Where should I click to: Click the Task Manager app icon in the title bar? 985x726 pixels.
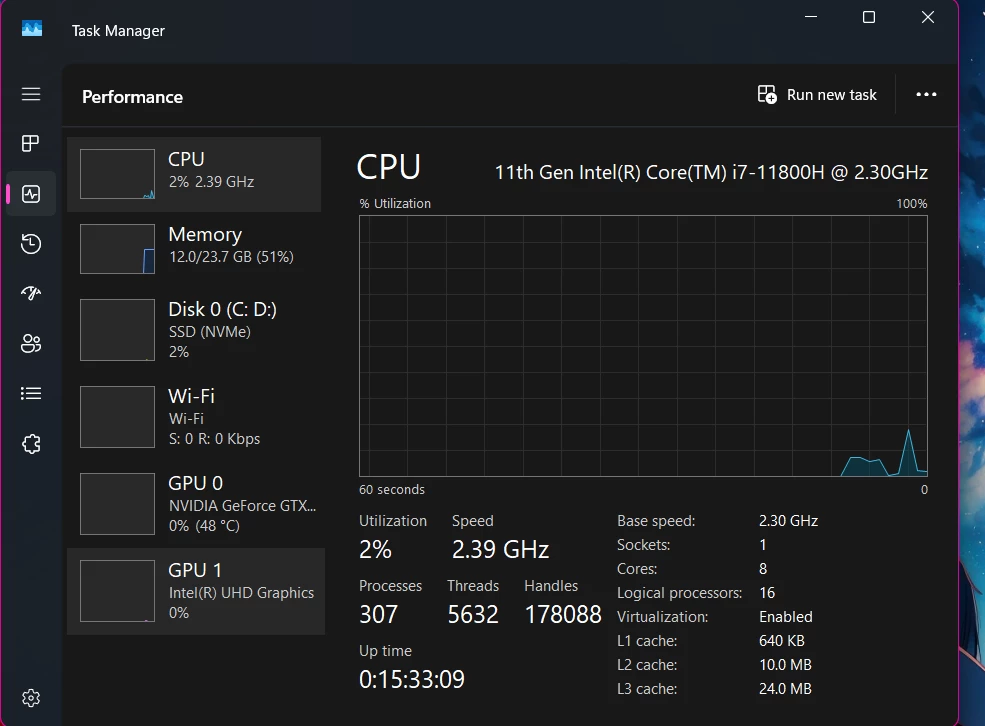(x=32, y=30)
